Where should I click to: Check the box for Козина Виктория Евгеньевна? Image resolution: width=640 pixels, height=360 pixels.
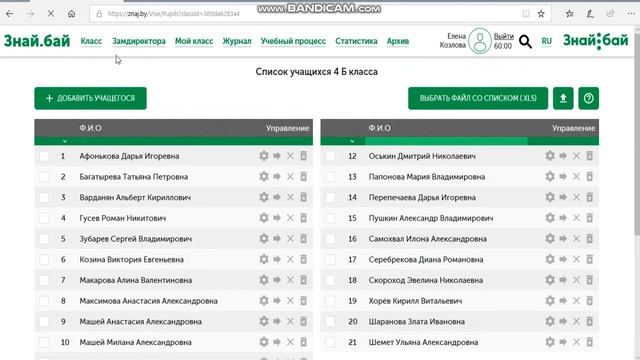44,260
